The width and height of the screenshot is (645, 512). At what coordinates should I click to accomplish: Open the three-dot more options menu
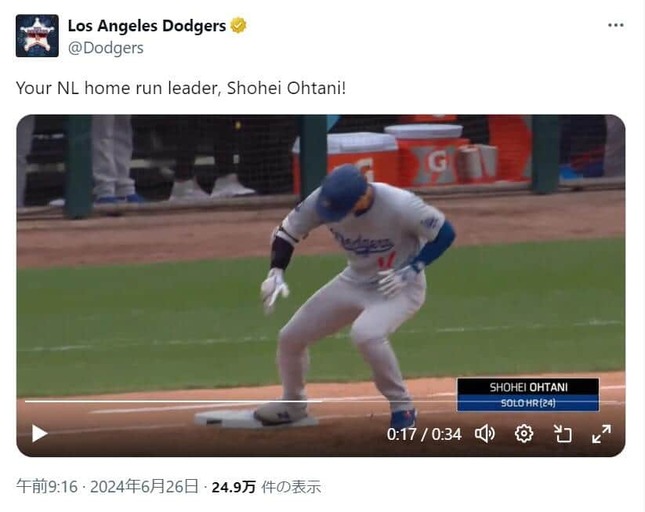(615, 25)
